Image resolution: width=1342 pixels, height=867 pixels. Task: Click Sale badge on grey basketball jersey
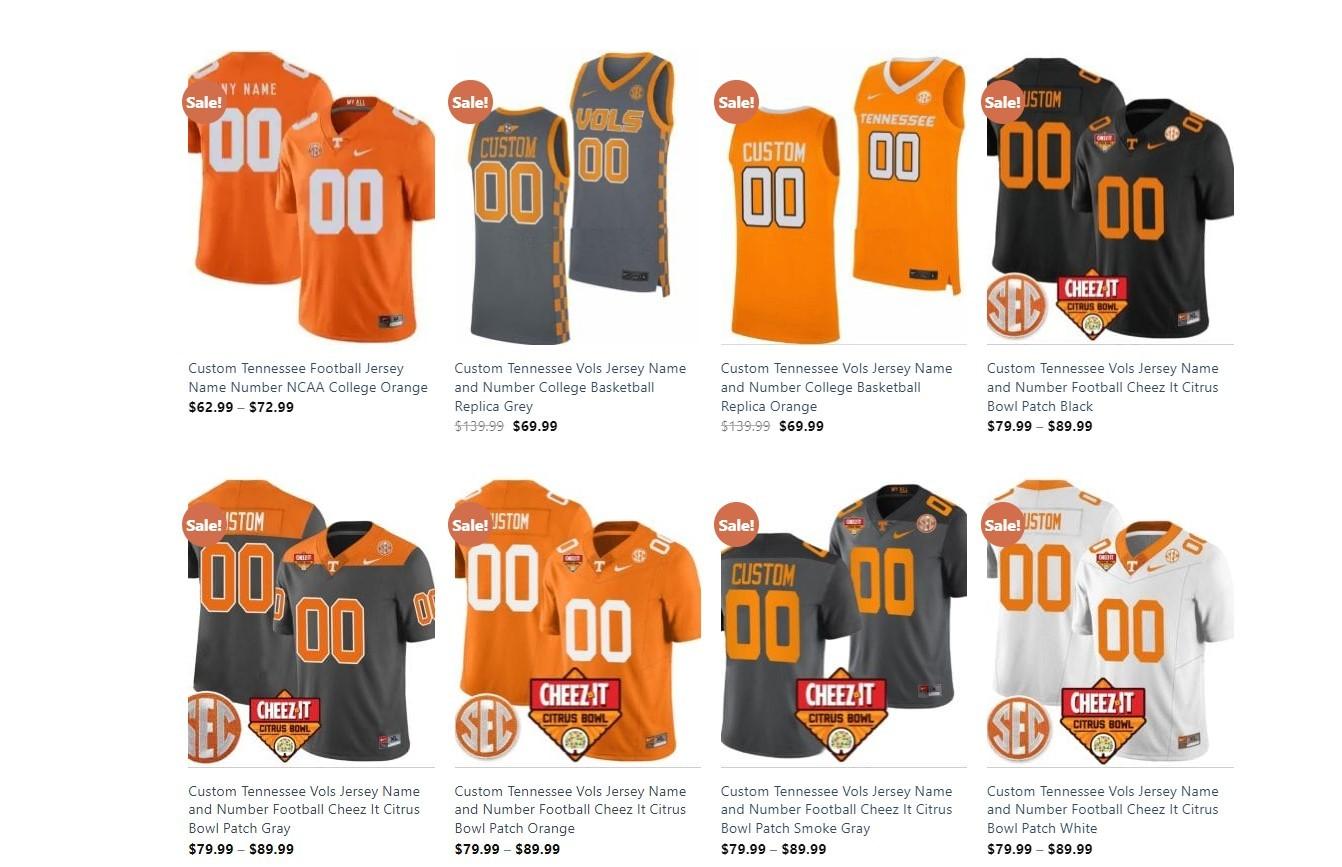point(470,102)
